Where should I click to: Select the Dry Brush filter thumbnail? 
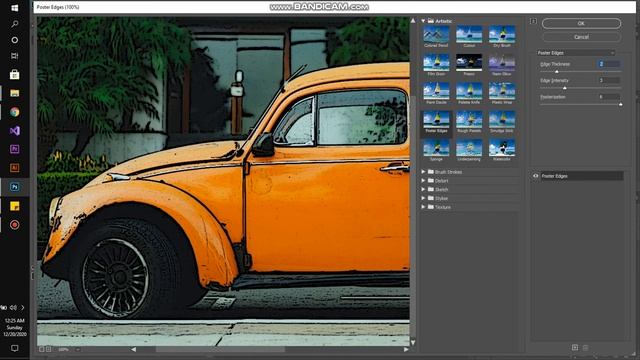(502, 35)
